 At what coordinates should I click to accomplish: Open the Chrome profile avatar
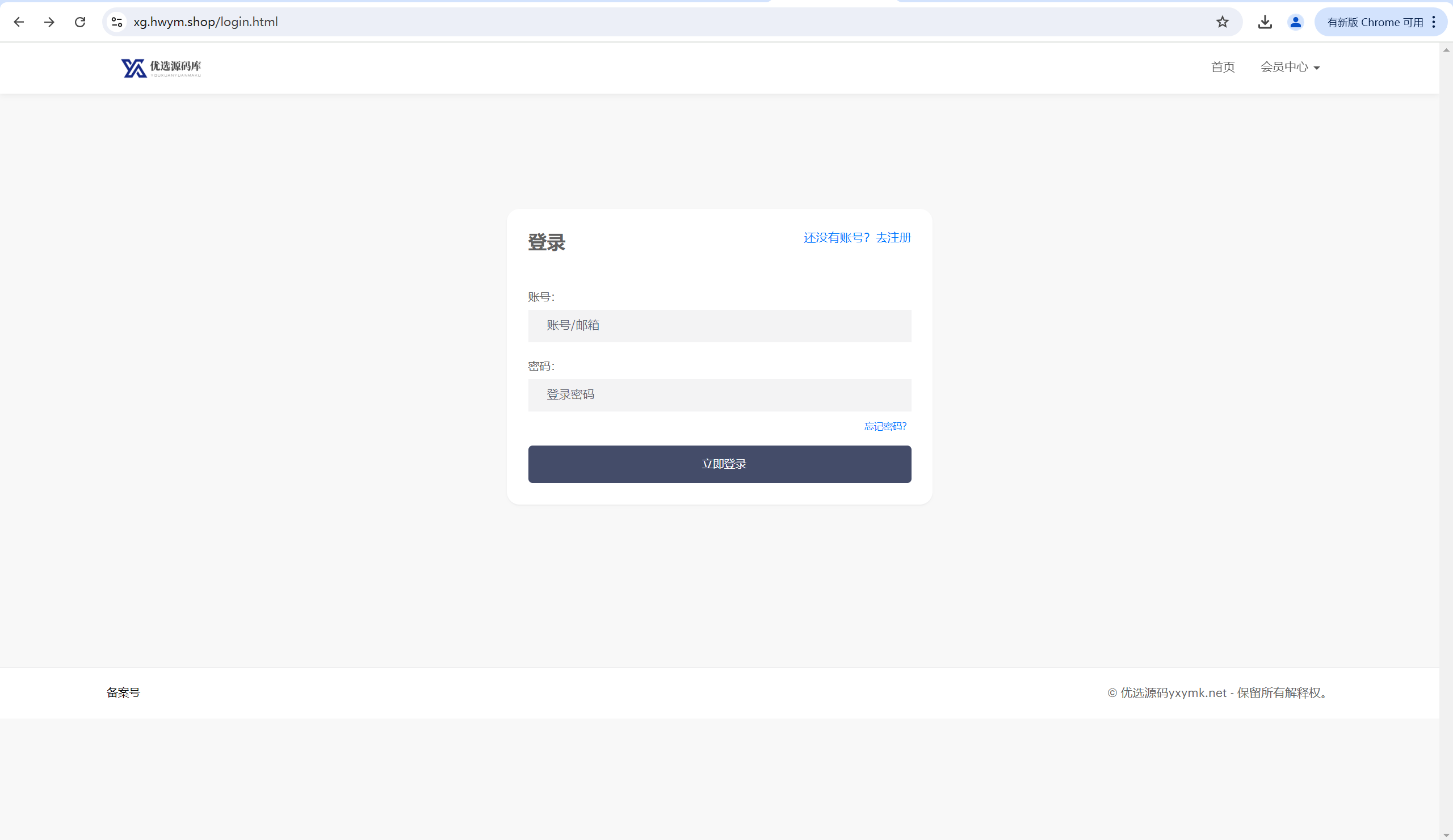click(1296, 22)
